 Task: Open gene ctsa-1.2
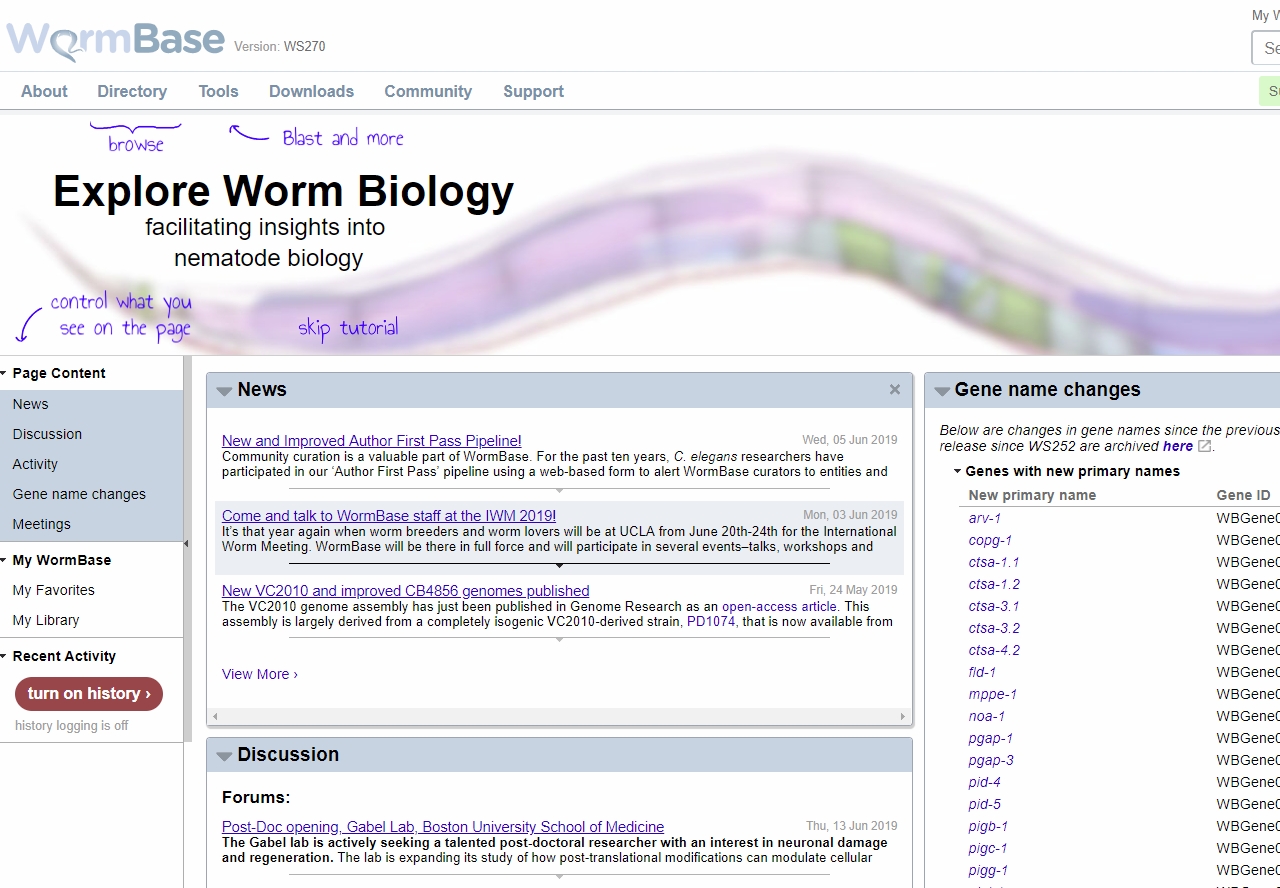pyautogui.click(x=994, y=584)
